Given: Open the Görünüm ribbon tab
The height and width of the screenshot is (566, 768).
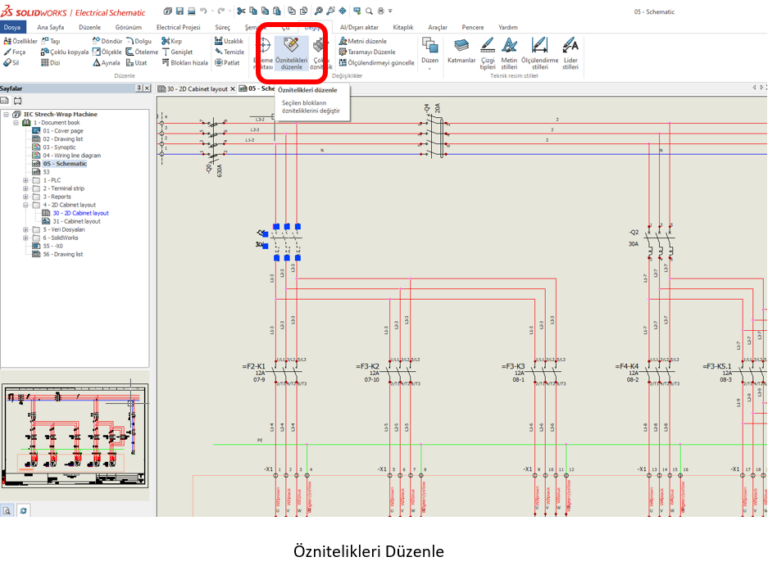Looking at the screenshot, I should click(x=128, y=27).
